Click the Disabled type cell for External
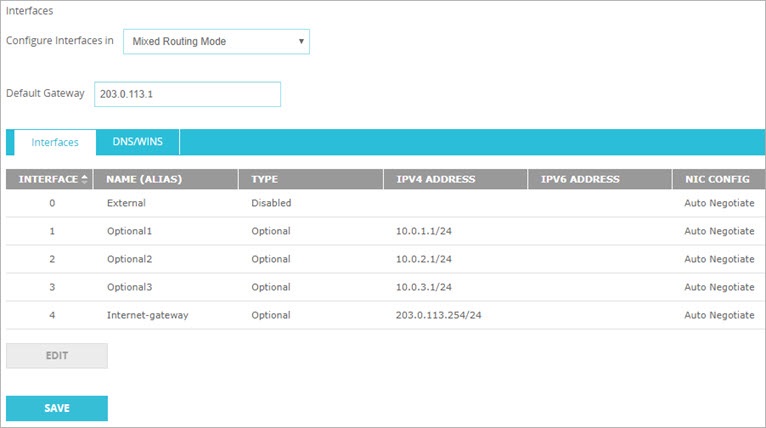The height and width of the screenshot is (428, 766). click(271, 203)
